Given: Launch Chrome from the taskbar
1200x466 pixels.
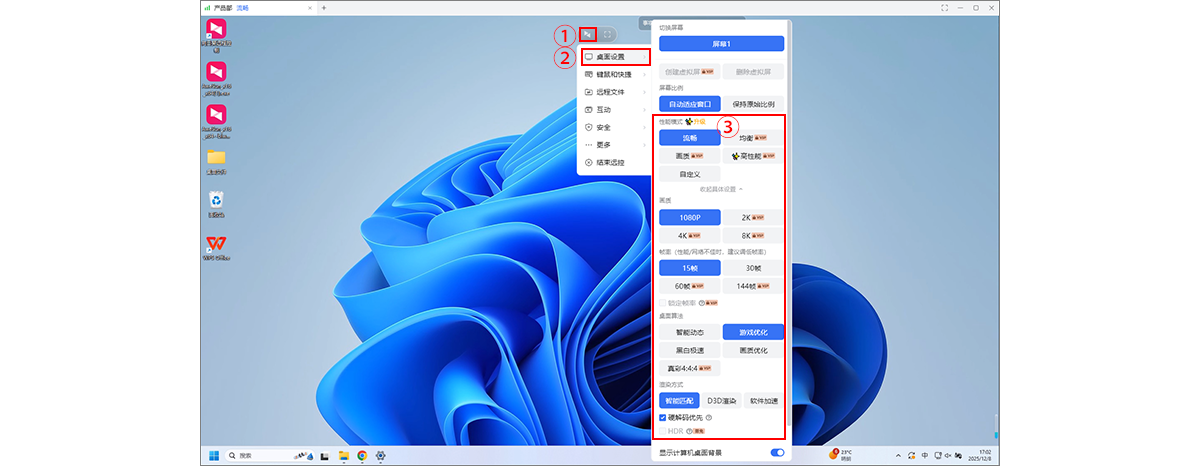Looking at the screenshot, I should pos(362,455).
